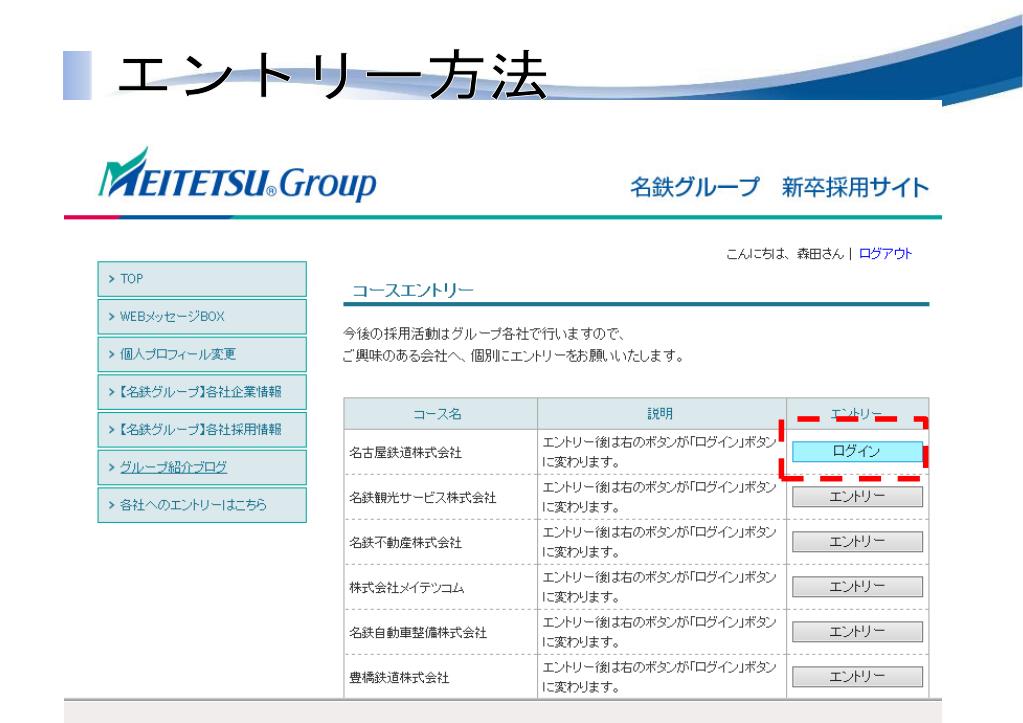
Task: Select the 名鉄観光サービス株式会社 course name cell
Action: [x=440, y=497]
